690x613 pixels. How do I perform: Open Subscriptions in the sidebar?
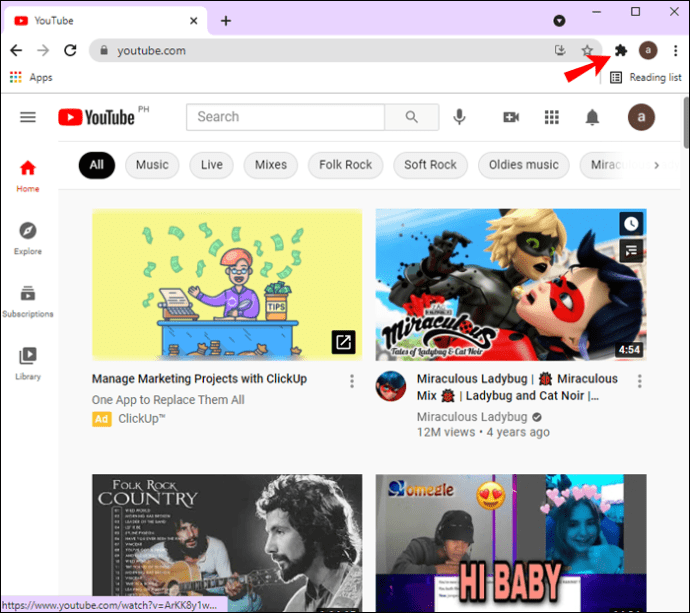(x=28, y=302)
